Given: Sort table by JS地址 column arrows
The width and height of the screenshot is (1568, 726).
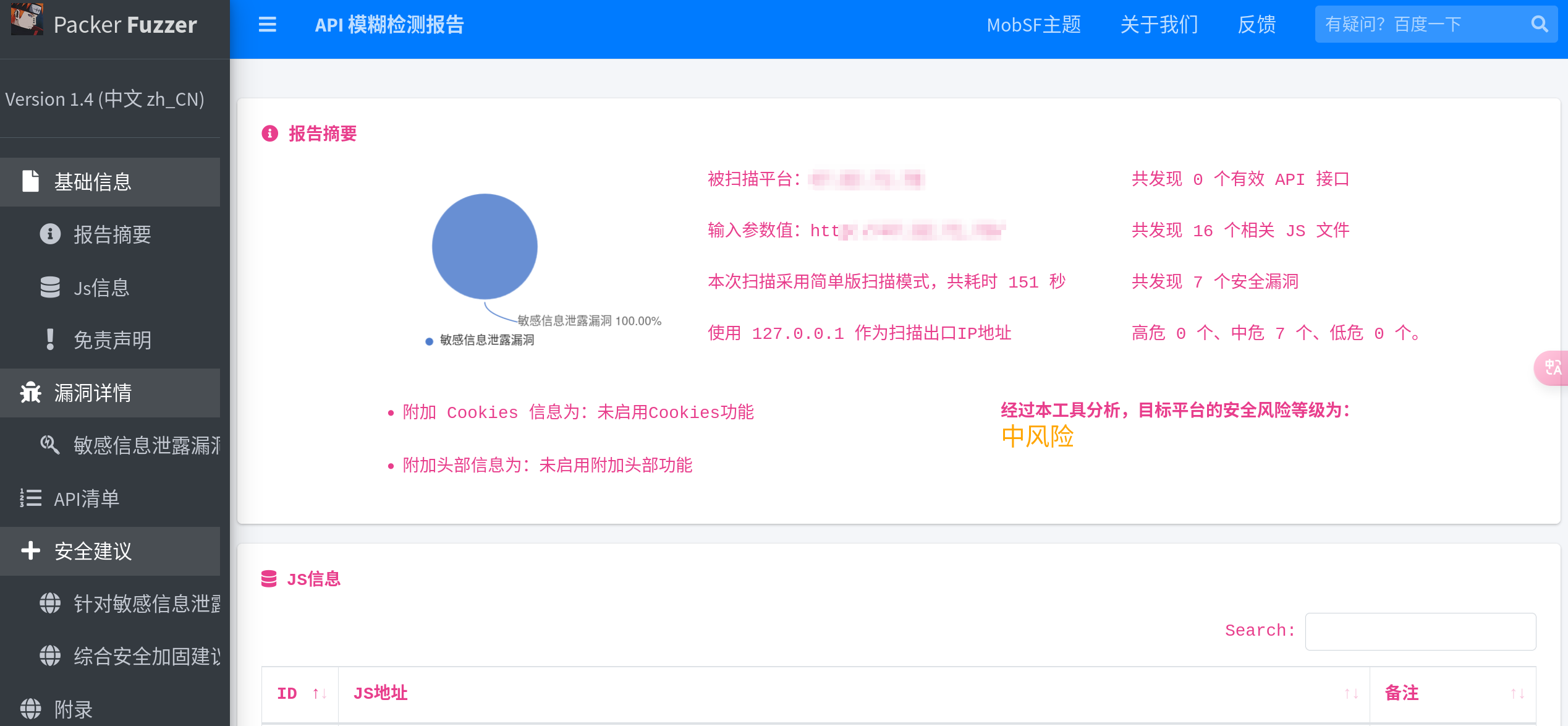Looking at the screenshot, I should point(1351,694).
